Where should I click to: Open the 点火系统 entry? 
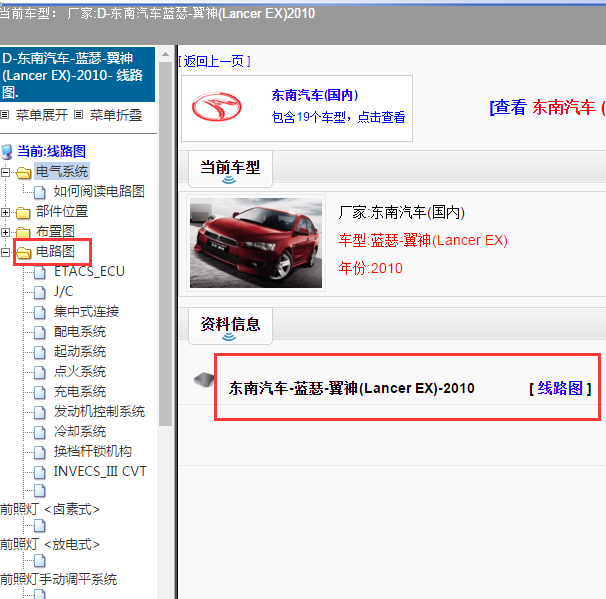(x=80, y=372)
